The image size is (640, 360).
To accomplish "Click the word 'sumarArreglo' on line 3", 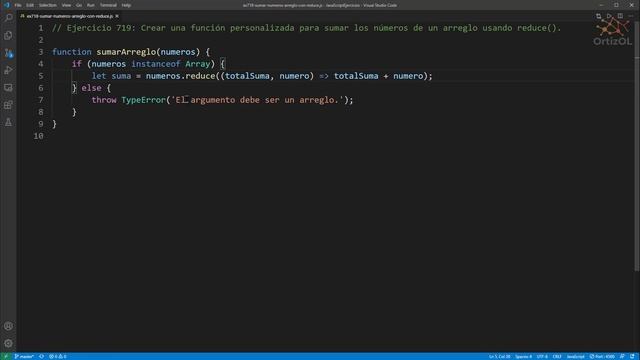I will click(126, 52).
